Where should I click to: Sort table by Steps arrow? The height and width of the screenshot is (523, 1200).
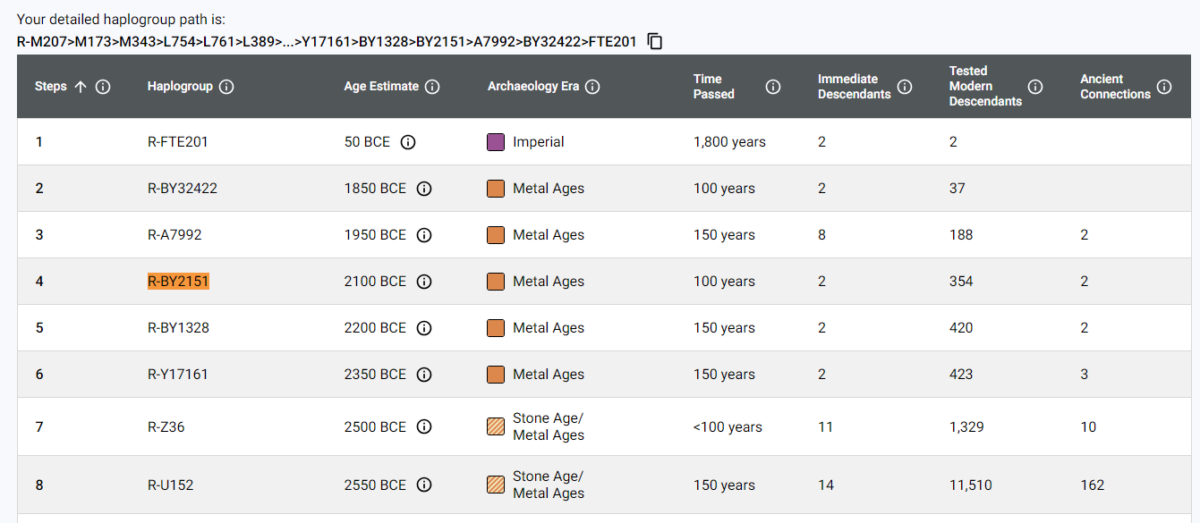pos(81,87)
